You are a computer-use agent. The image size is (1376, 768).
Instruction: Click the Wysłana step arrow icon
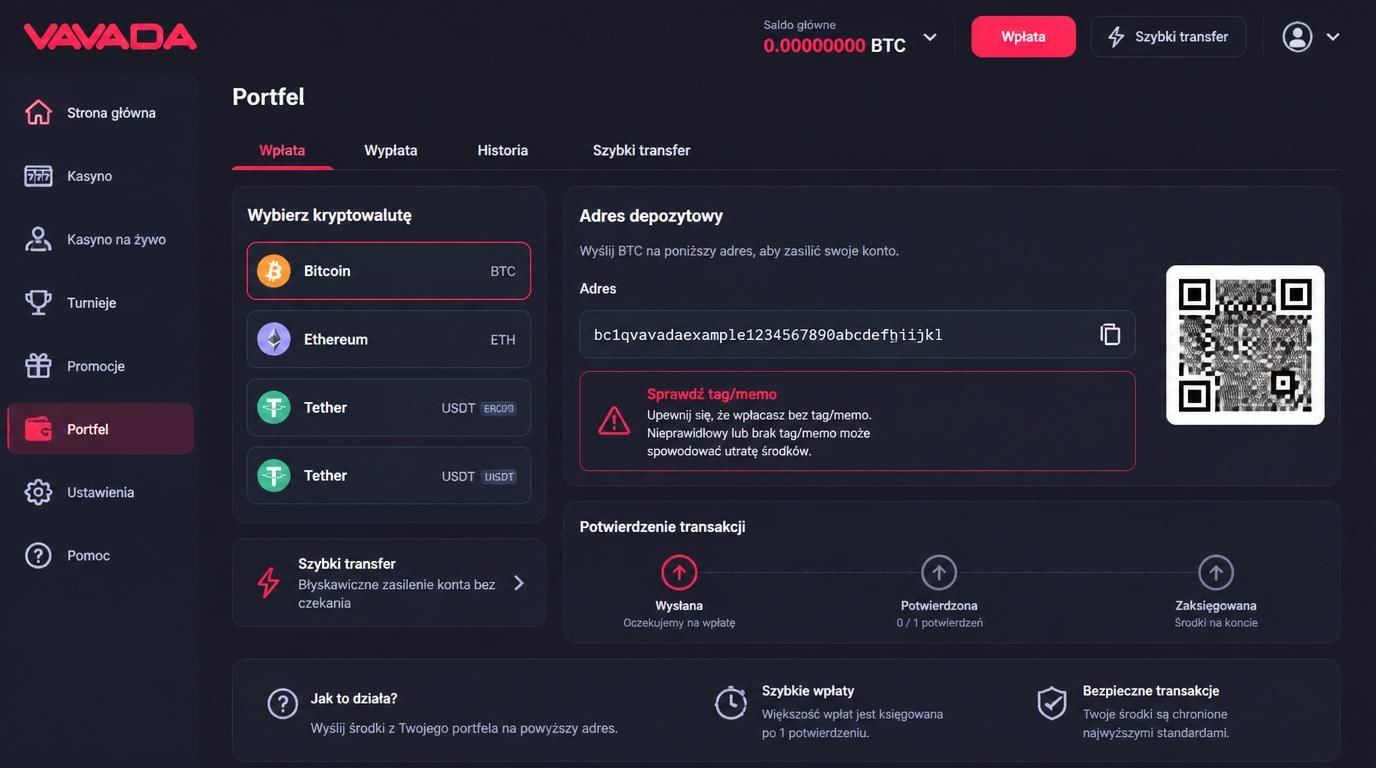pyautogui.click(x=679, y=573)
